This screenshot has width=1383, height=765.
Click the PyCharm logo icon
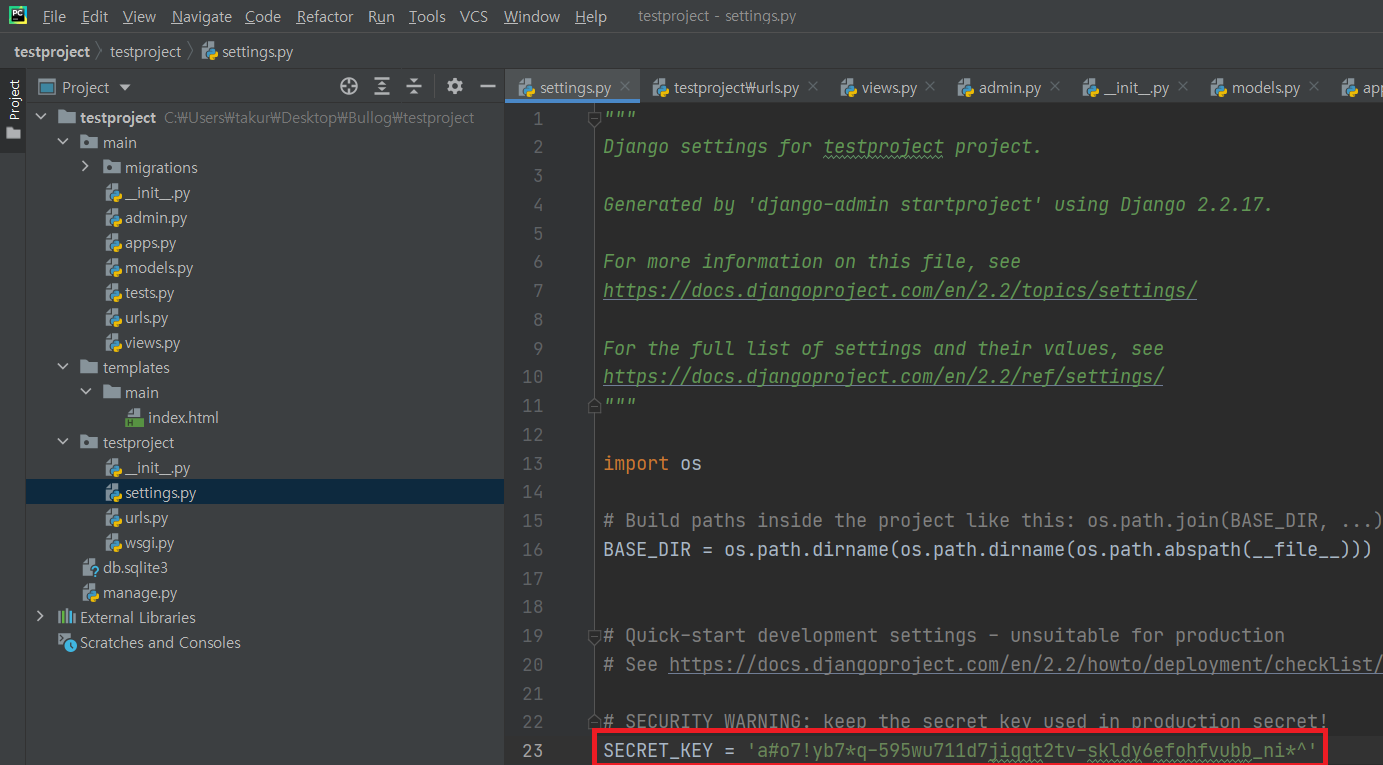pyautogui.click(x=18, y=16)
